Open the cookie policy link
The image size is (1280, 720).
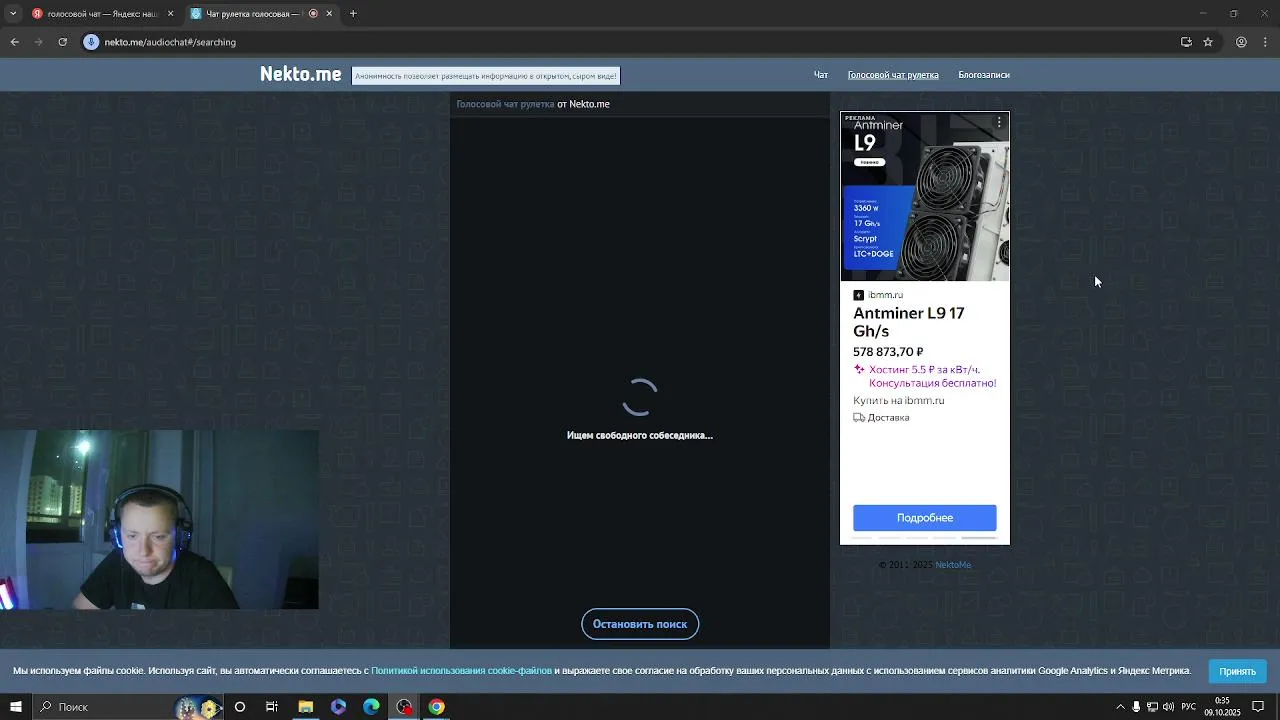pos(462,671)
